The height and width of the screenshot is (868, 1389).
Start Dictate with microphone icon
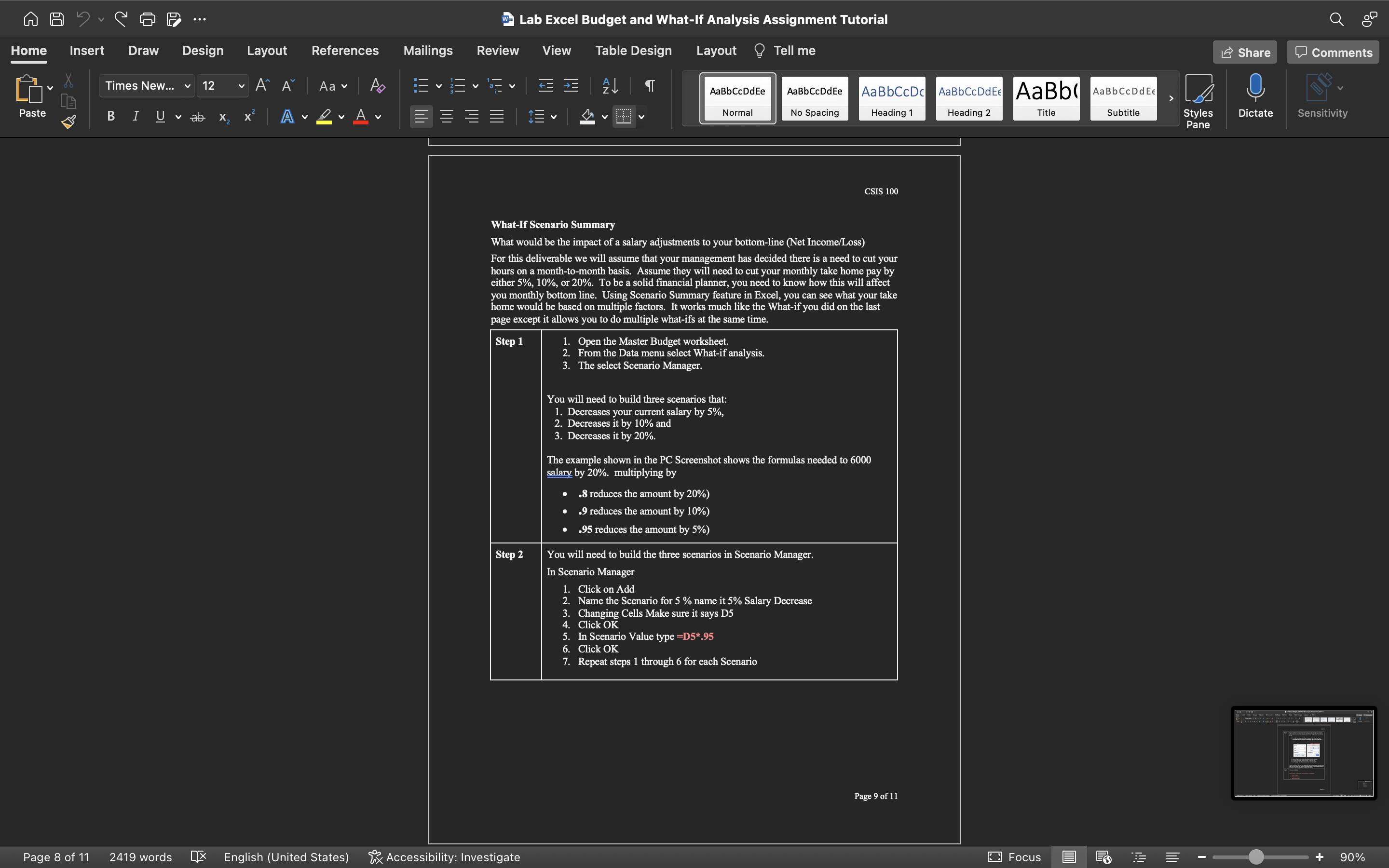1255,96
